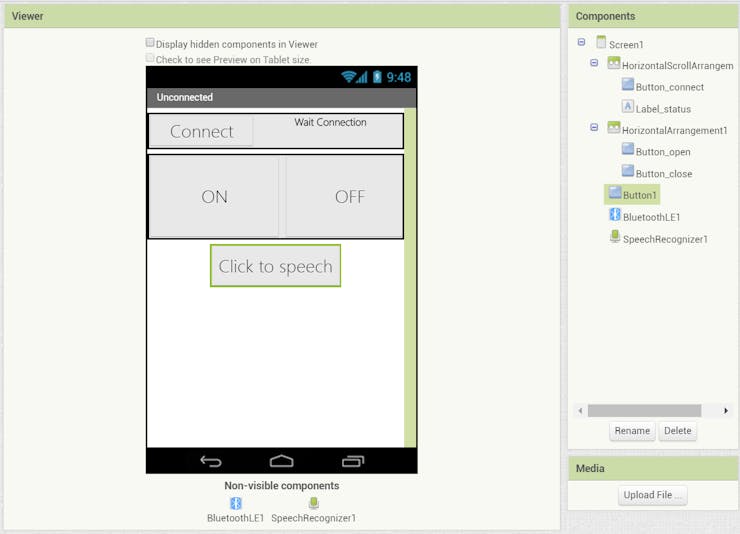Tap the phone preview back arrow icon
This screenshot has width=740, height=534.
pos(211,461)
